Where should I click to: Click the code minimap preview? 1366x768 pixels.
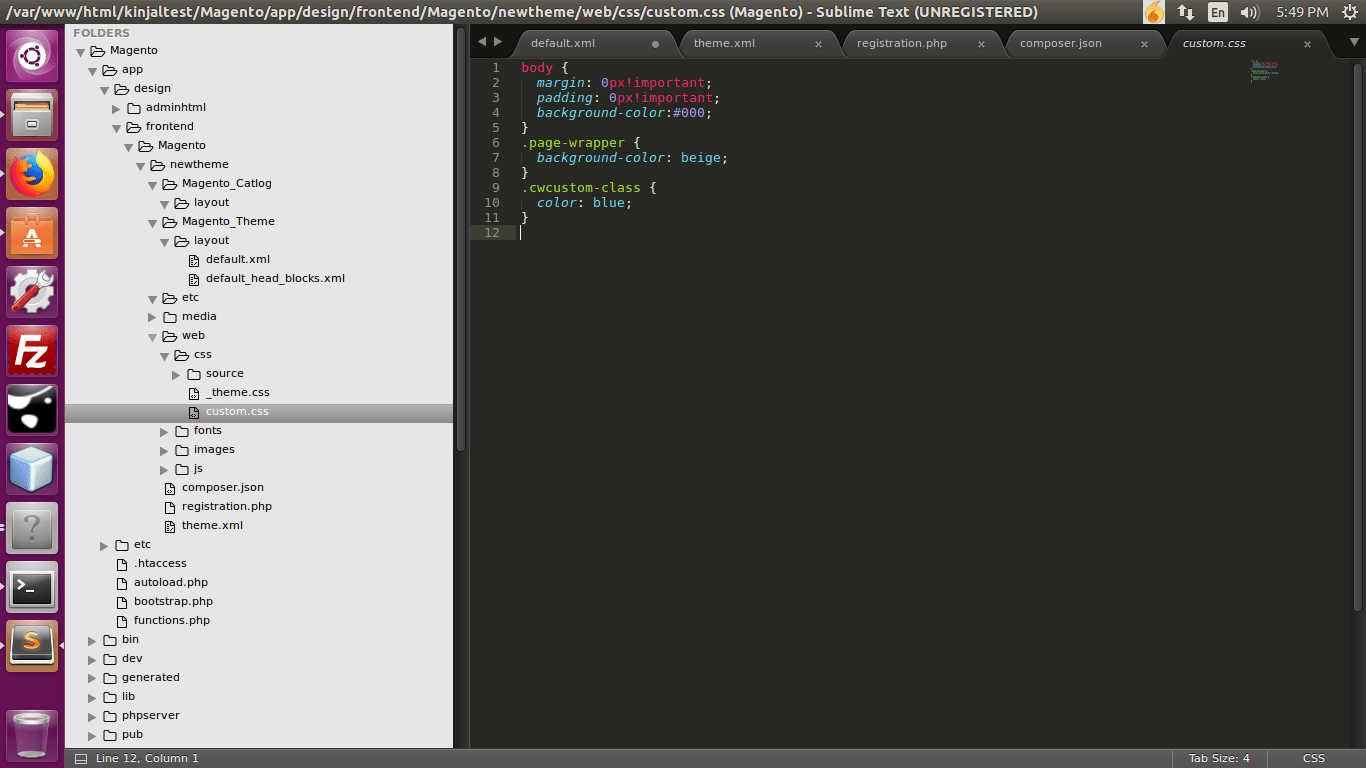1264,70
